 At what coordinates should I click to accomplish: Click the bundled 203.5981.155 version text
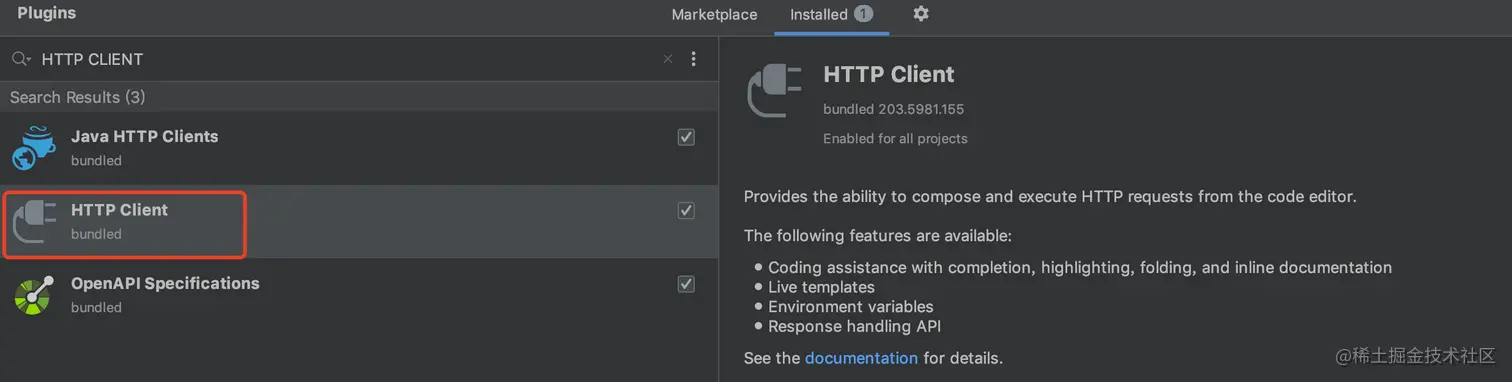pos(893,109)
